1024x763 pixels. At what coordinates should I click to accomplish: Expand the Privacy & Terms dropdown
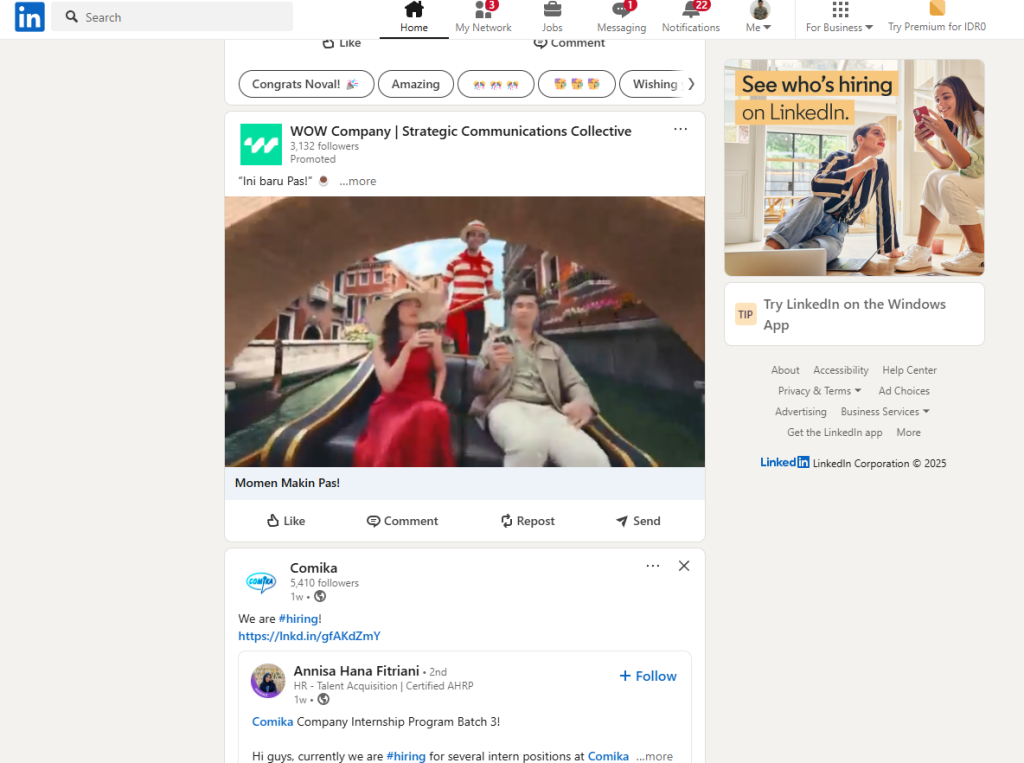820,391
